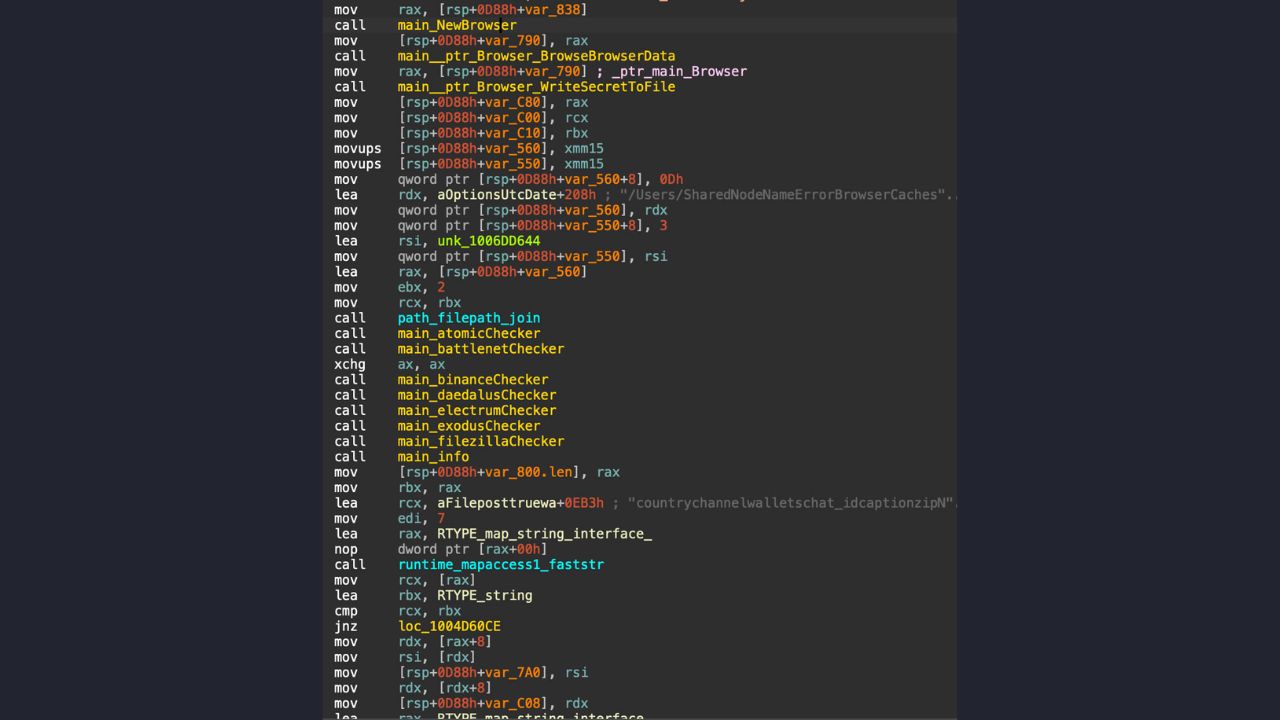Select main_atomicChecker function name
This screenshot has width=1280, height=720.
click(468, 333)
